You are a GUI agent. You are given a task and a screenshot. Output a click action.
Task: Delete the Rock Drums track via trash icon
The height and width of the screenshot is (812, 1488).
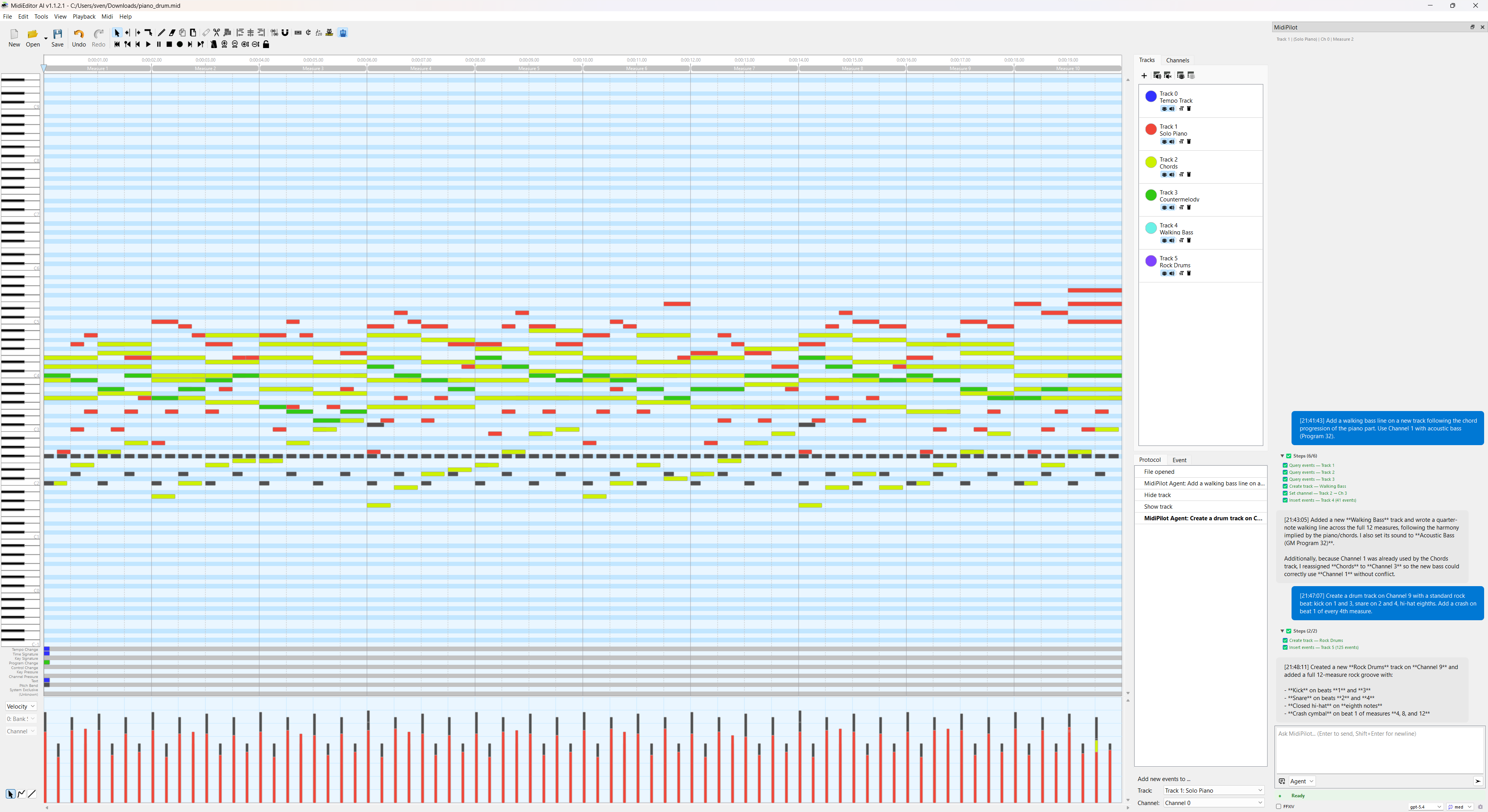coord(1189,274)
